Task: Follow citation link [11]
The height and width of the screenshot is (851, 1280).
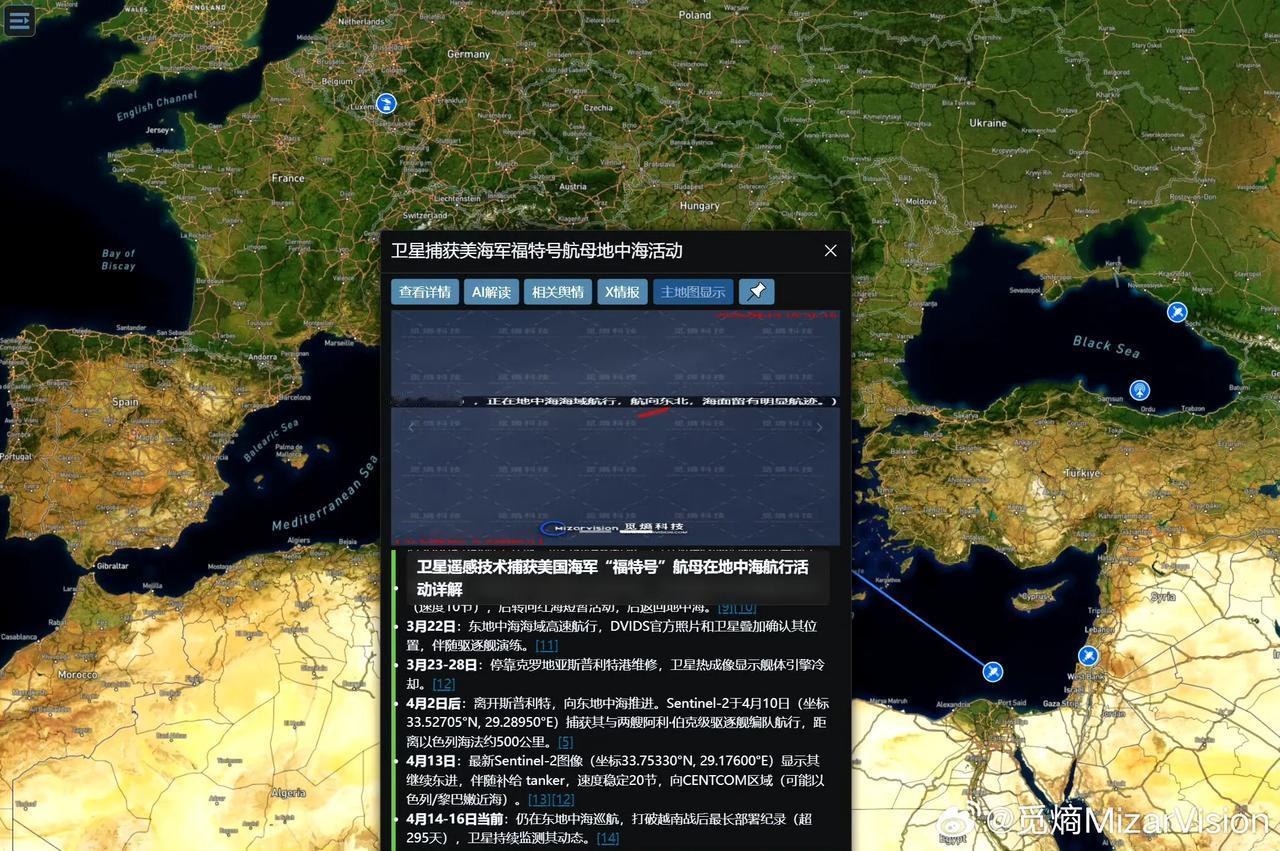Action: click(x=546, y=645)
